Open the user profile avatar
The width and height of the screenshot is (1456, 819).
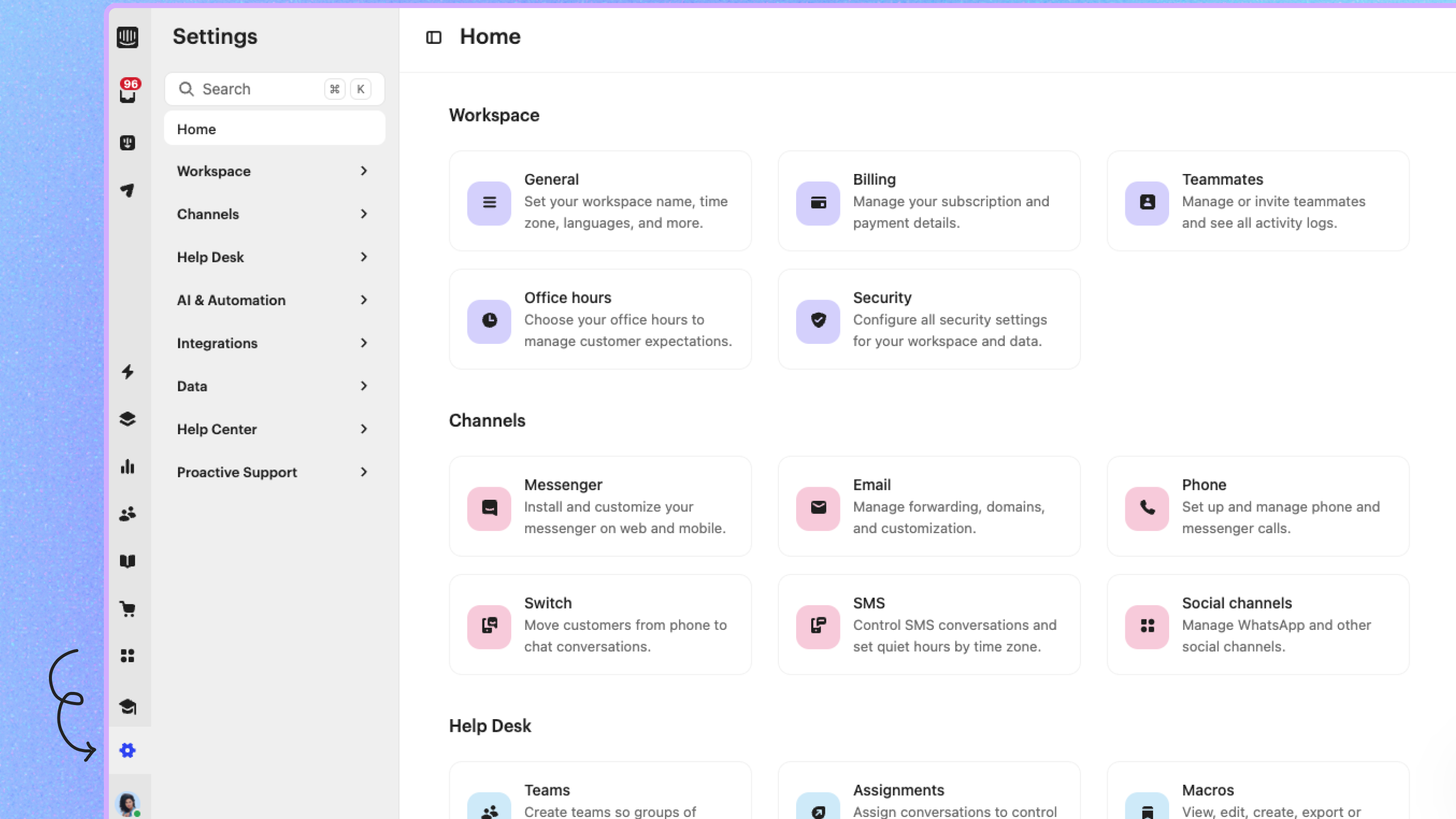click(128, 804)
